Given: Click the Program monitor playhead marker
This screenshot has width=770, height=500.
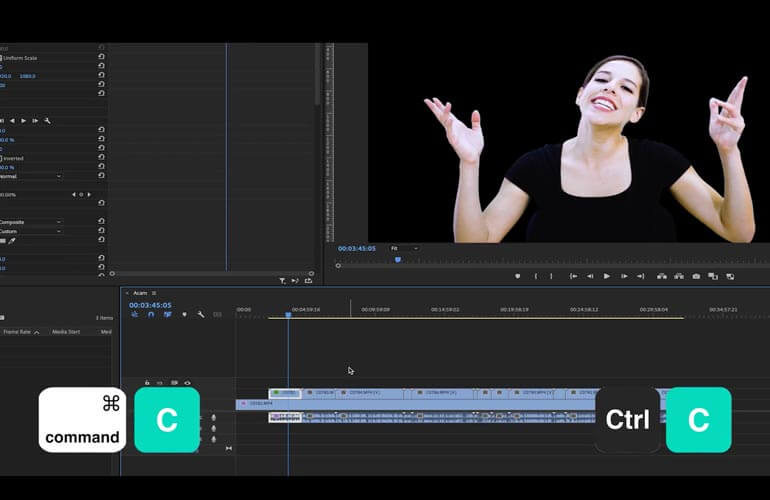Looking at the screenshot, I should 398,259.
